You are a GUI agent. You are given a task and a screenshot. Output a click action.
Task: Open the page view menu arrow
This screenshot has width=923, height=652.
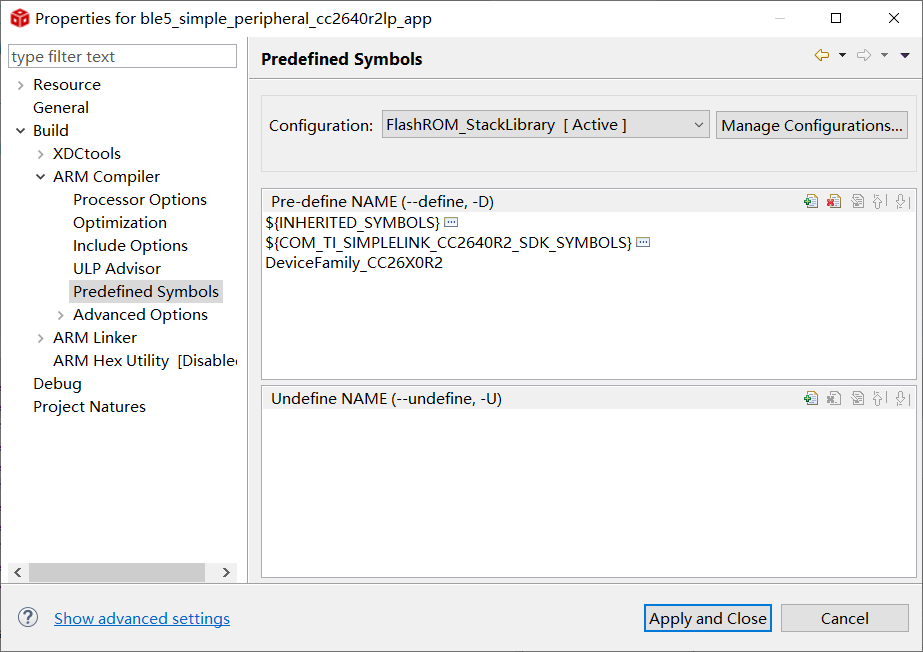[x=905, y=56]
